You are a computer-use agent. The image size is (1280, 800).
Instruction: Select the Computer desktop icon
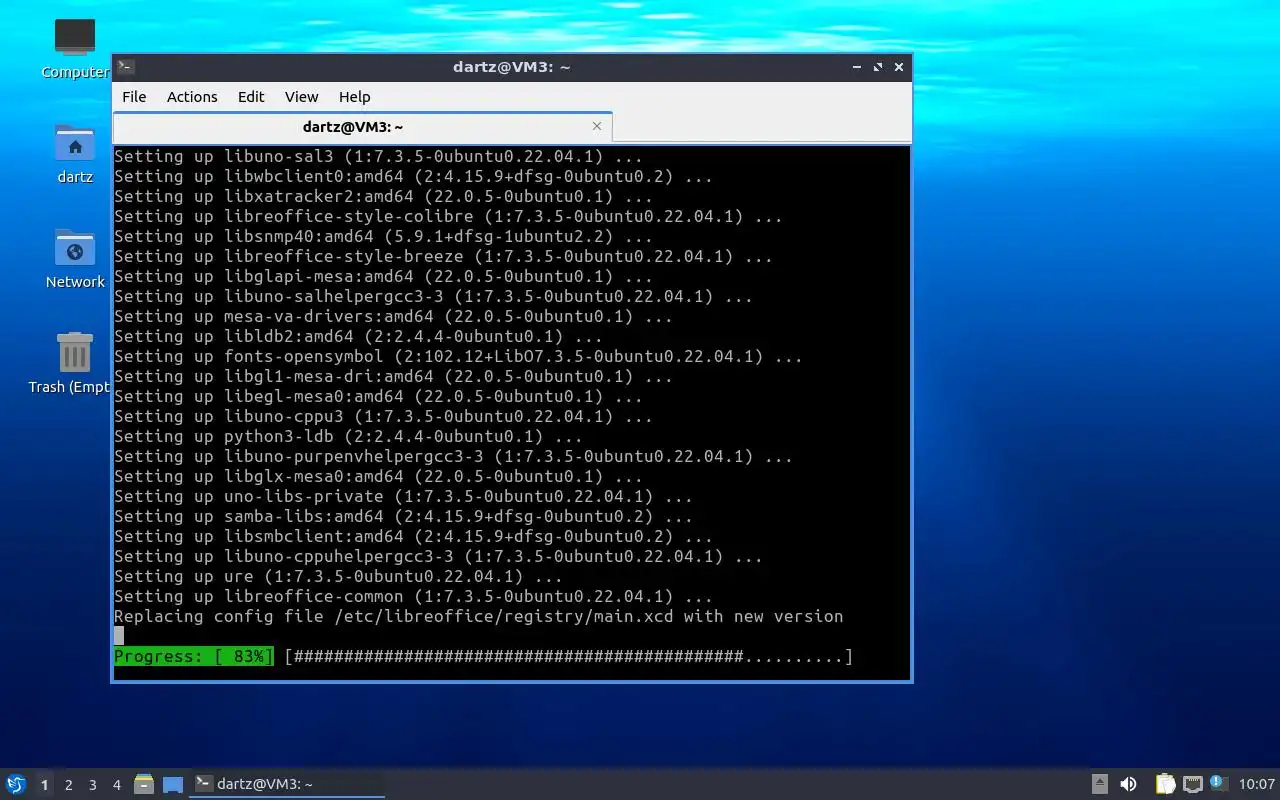point(75,48)
